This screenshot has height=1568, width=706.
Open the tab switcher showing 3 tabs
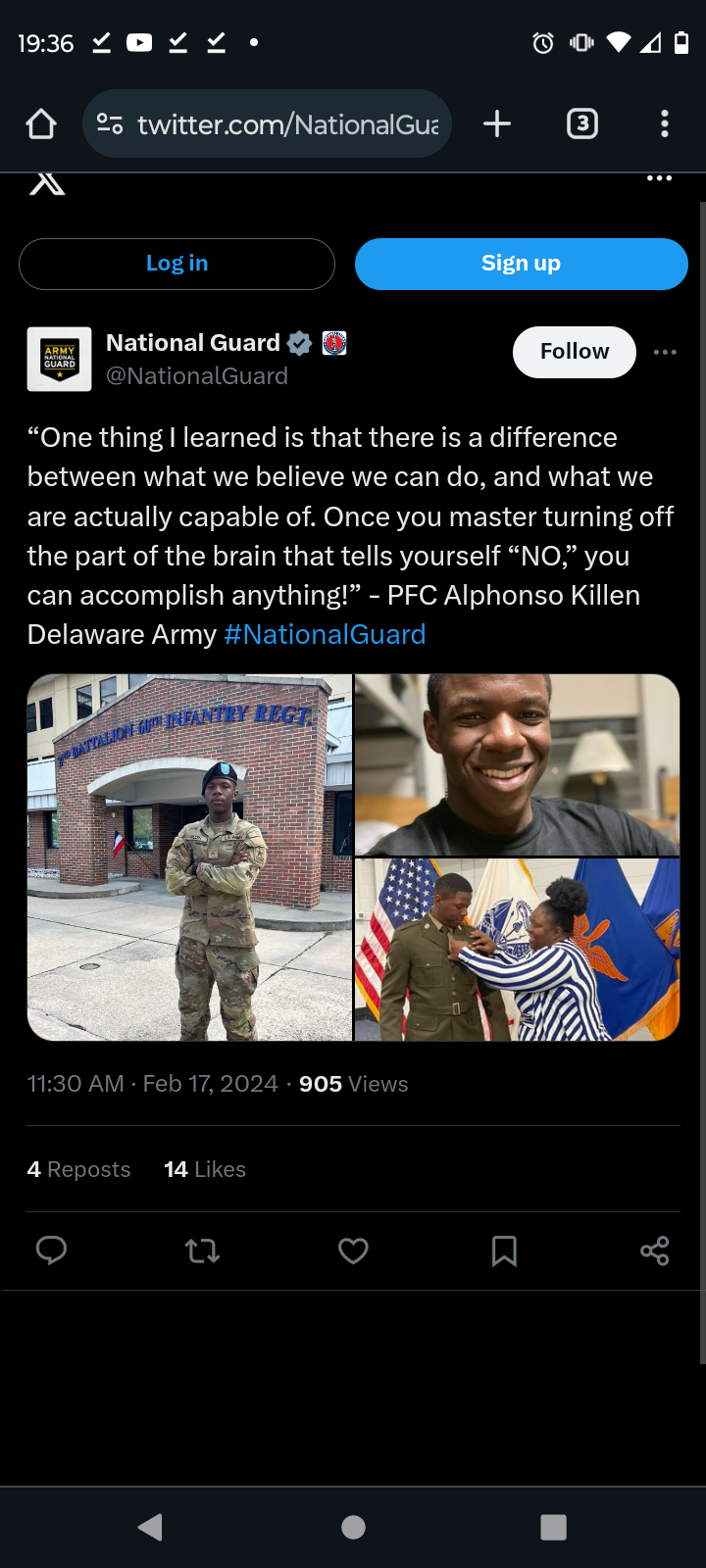click(582, 123)
